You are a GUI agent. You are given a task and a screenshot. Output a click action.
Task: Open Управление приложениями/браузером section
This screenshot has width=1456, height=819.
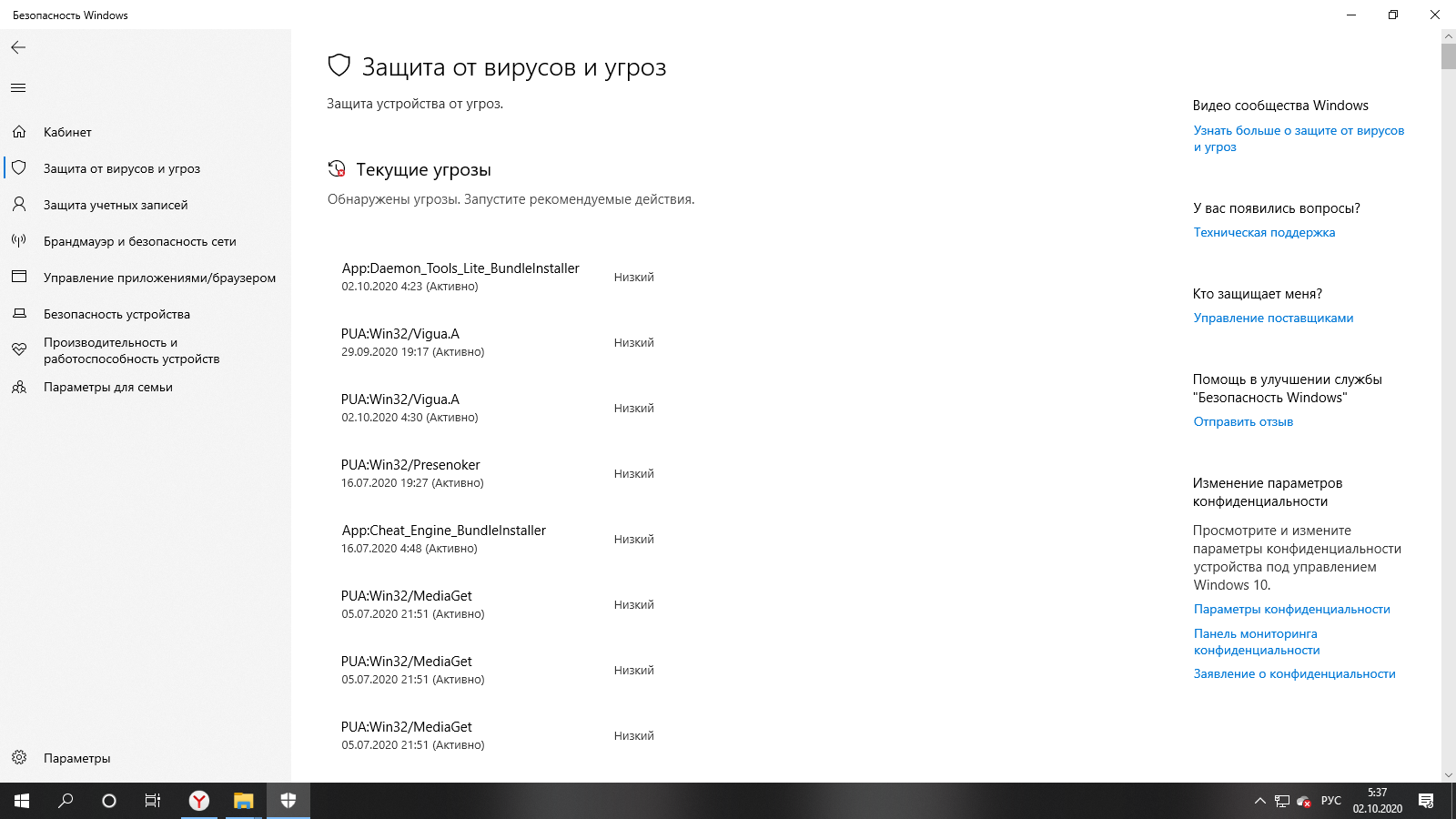pyautogui.click(x=146, y=278)
